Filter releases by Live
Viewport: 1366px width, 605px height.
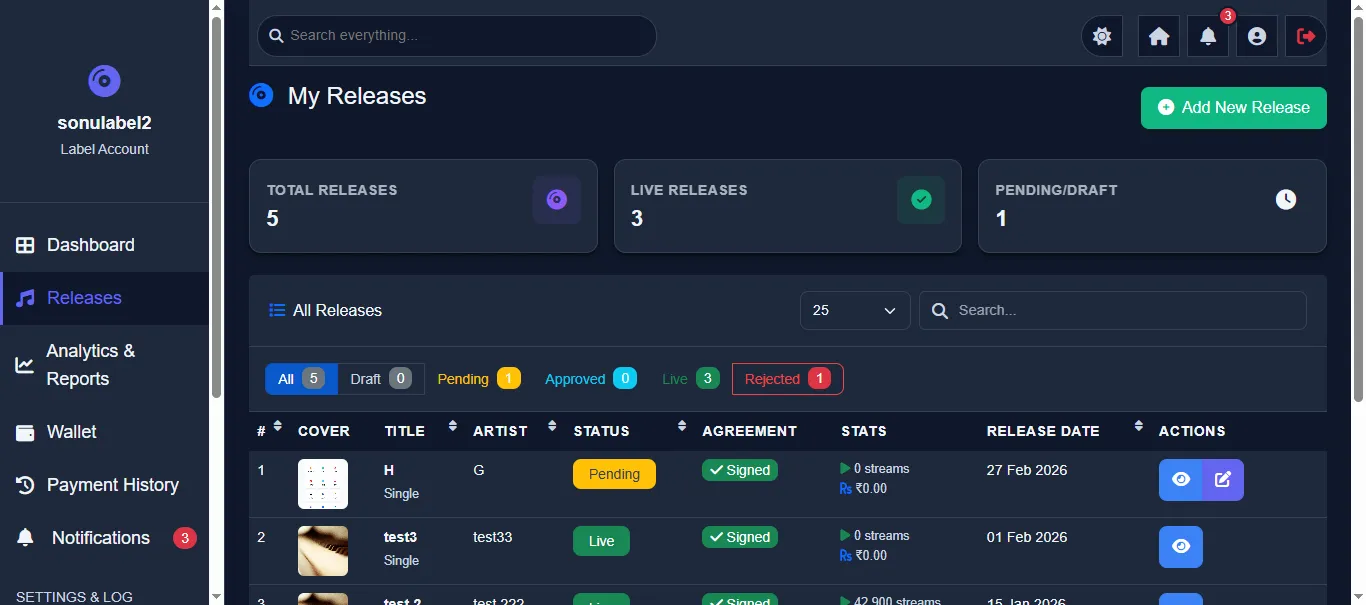click(691, 379)
